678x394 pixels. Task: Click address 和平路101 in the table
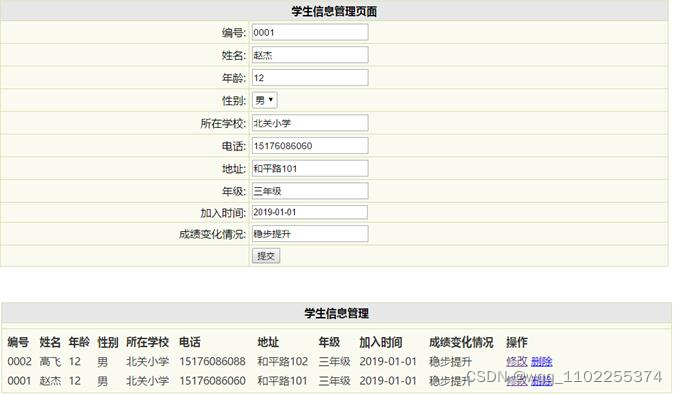(282, 381)
